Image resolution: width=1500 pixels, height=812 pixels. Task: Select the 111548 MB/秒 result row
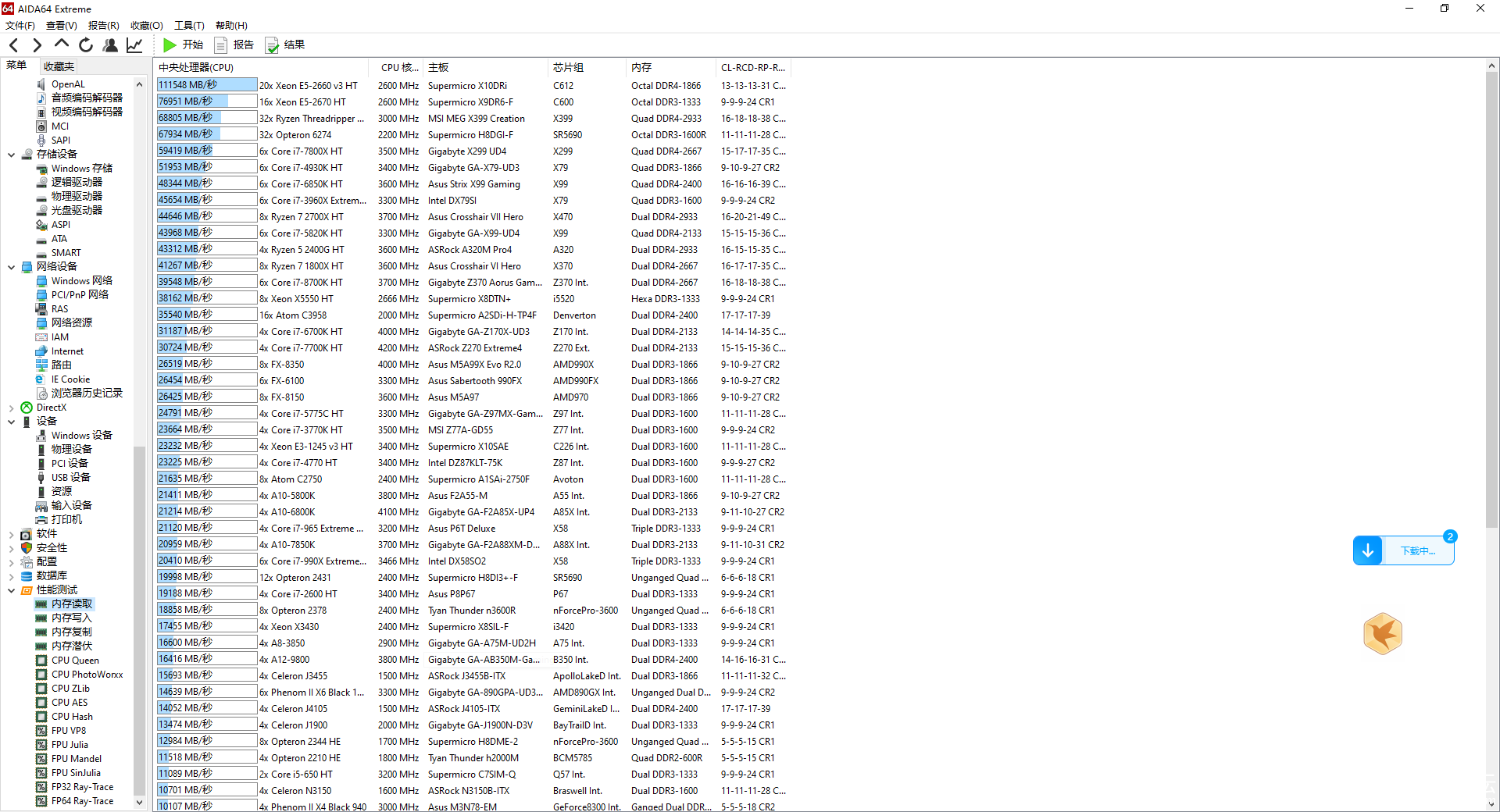(472, 85)
